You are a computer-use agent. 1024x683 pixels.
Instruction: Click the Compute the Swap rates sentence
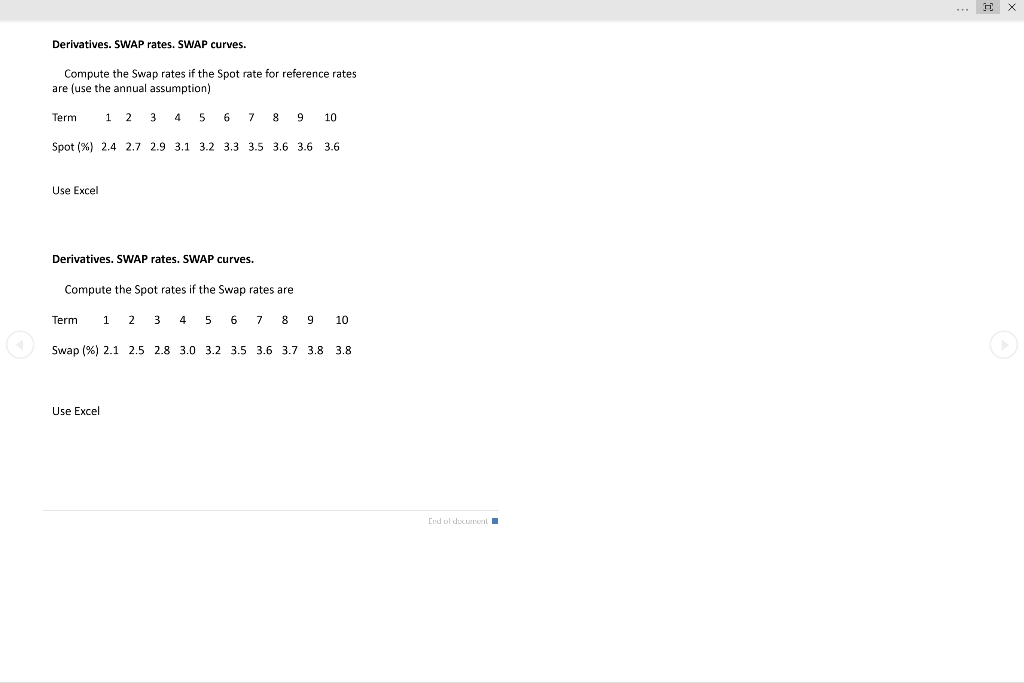(210, 73)
